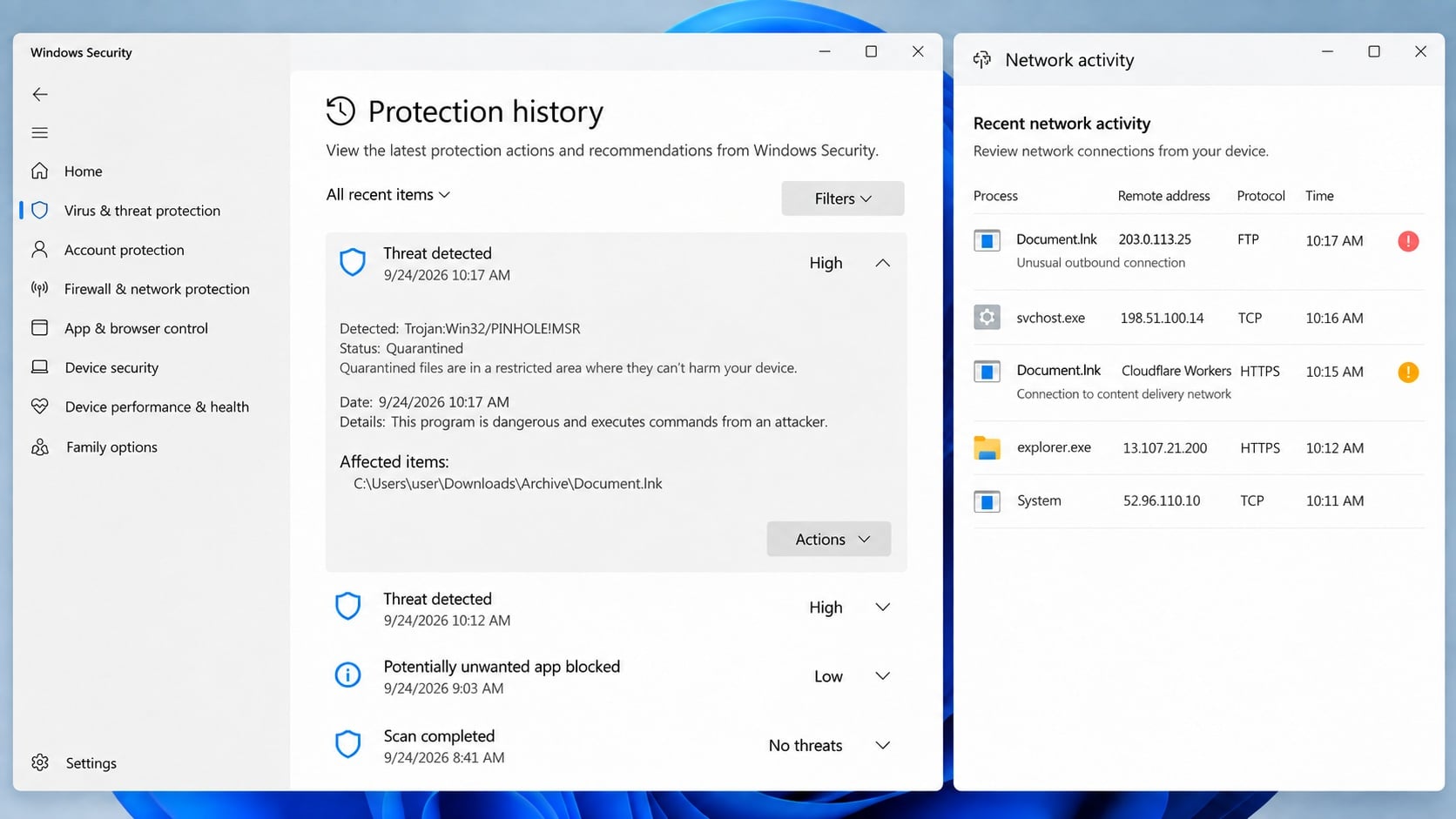This screenshot has height=819, width=1456.
Task: Click the red alert icon for FTP connection
Action: (x=1408, y=241)
